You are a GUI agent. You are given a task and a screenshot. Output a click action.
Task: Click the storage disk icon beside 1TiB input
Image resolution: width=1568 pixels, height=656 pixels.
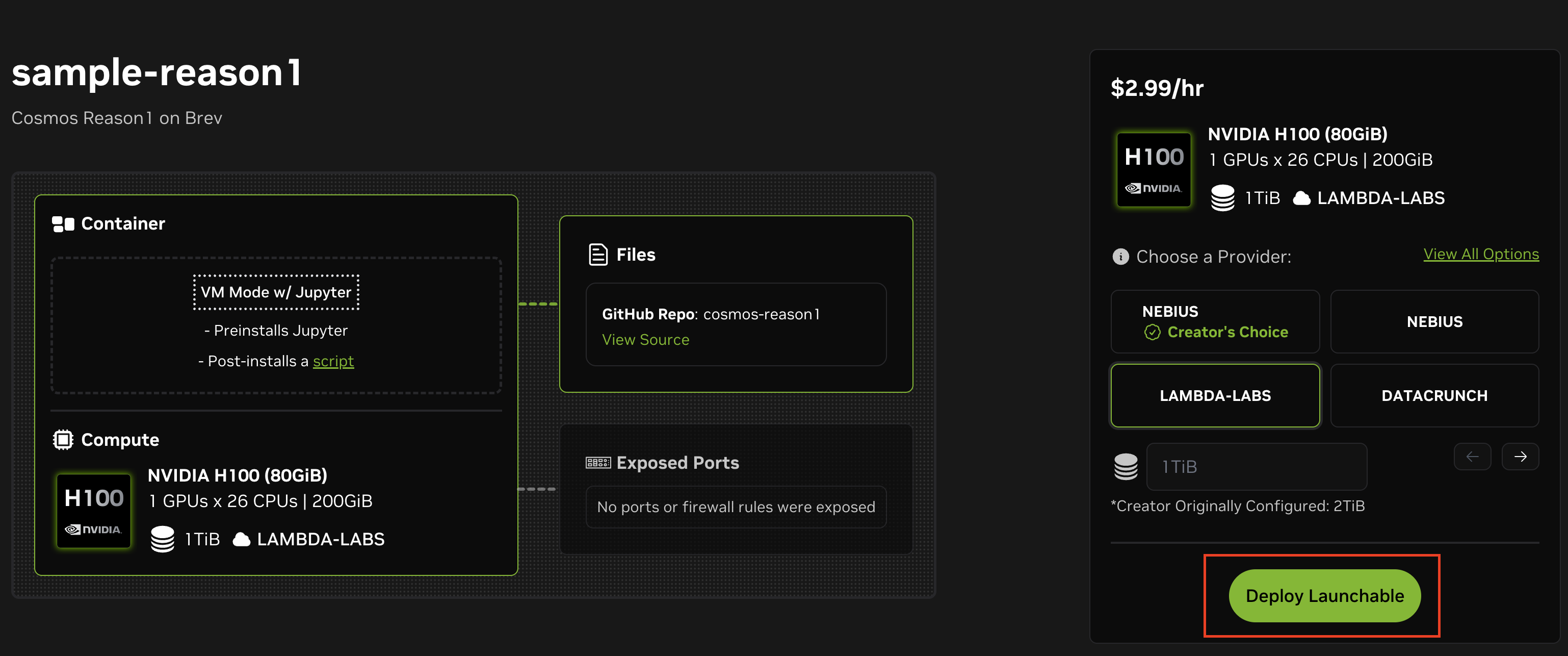pos(1126,467)
